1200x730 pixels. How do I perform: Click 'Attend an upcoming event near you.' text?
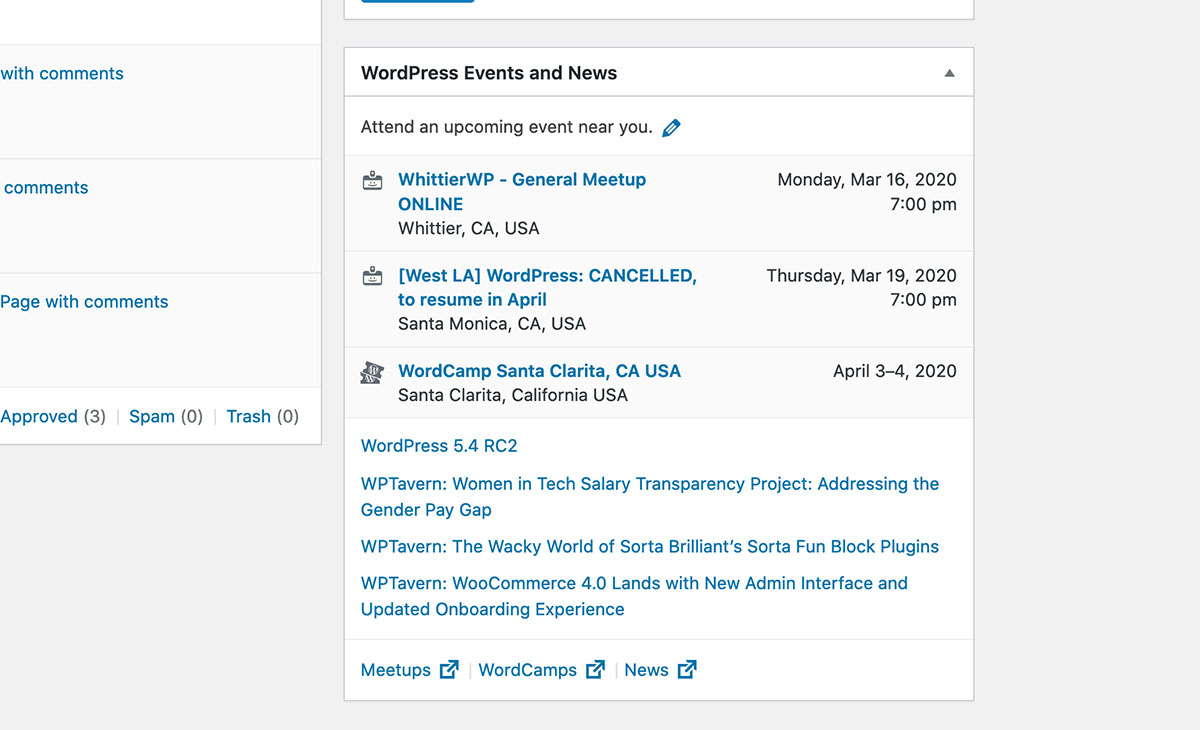point(506,127)
